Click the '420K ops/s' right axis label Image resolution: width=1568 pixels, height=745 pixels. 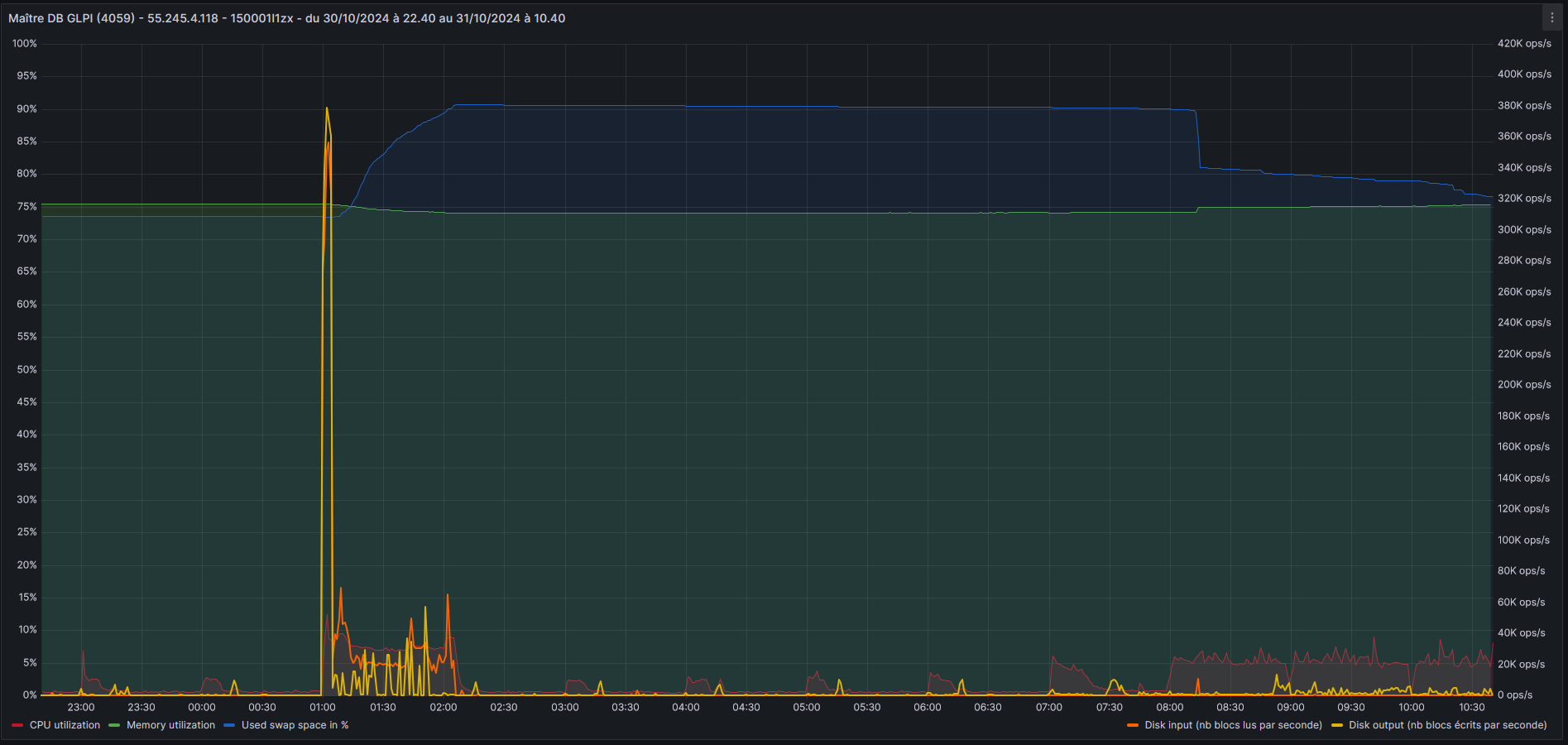pos(1524,43)
